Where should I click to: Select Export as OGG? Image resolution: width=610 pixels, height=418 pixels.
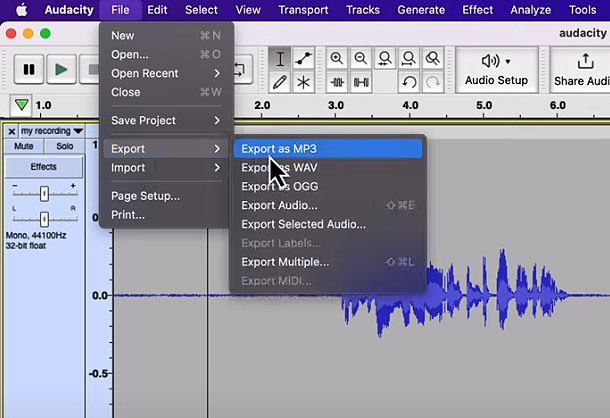[328, 186]
